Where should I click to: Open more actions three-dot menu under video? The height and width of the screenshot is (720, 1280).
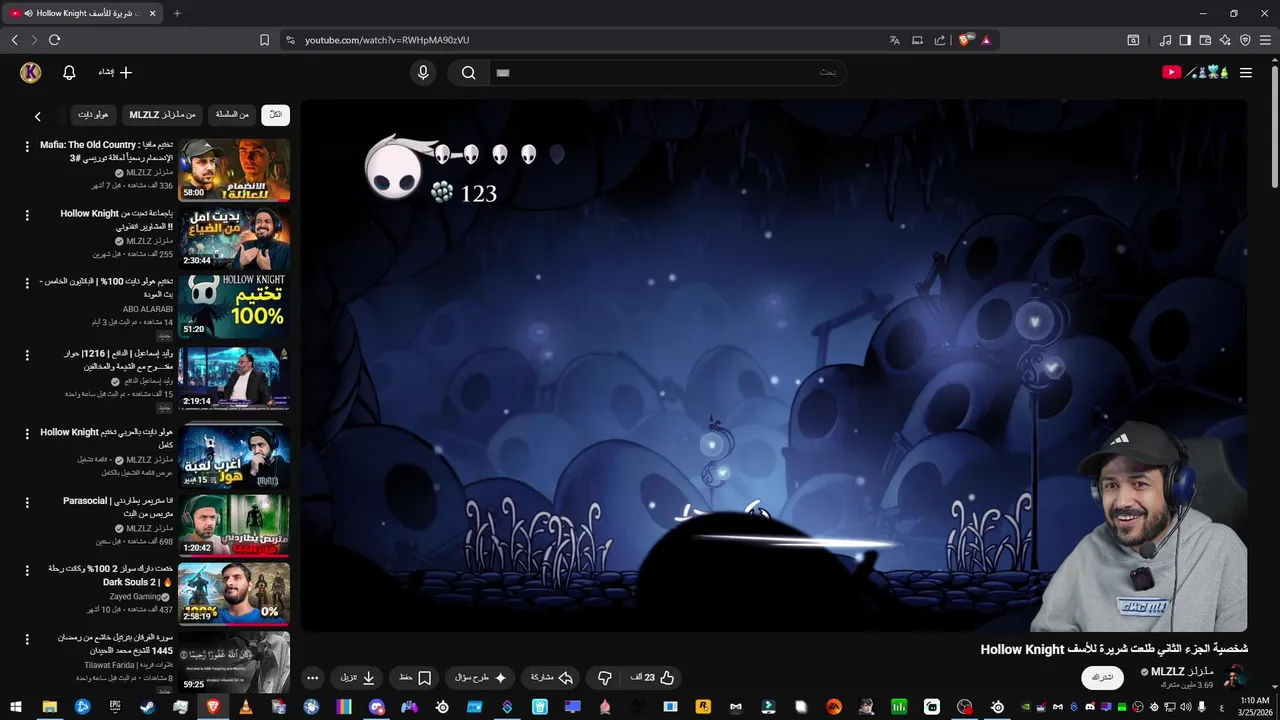[312, 677]
